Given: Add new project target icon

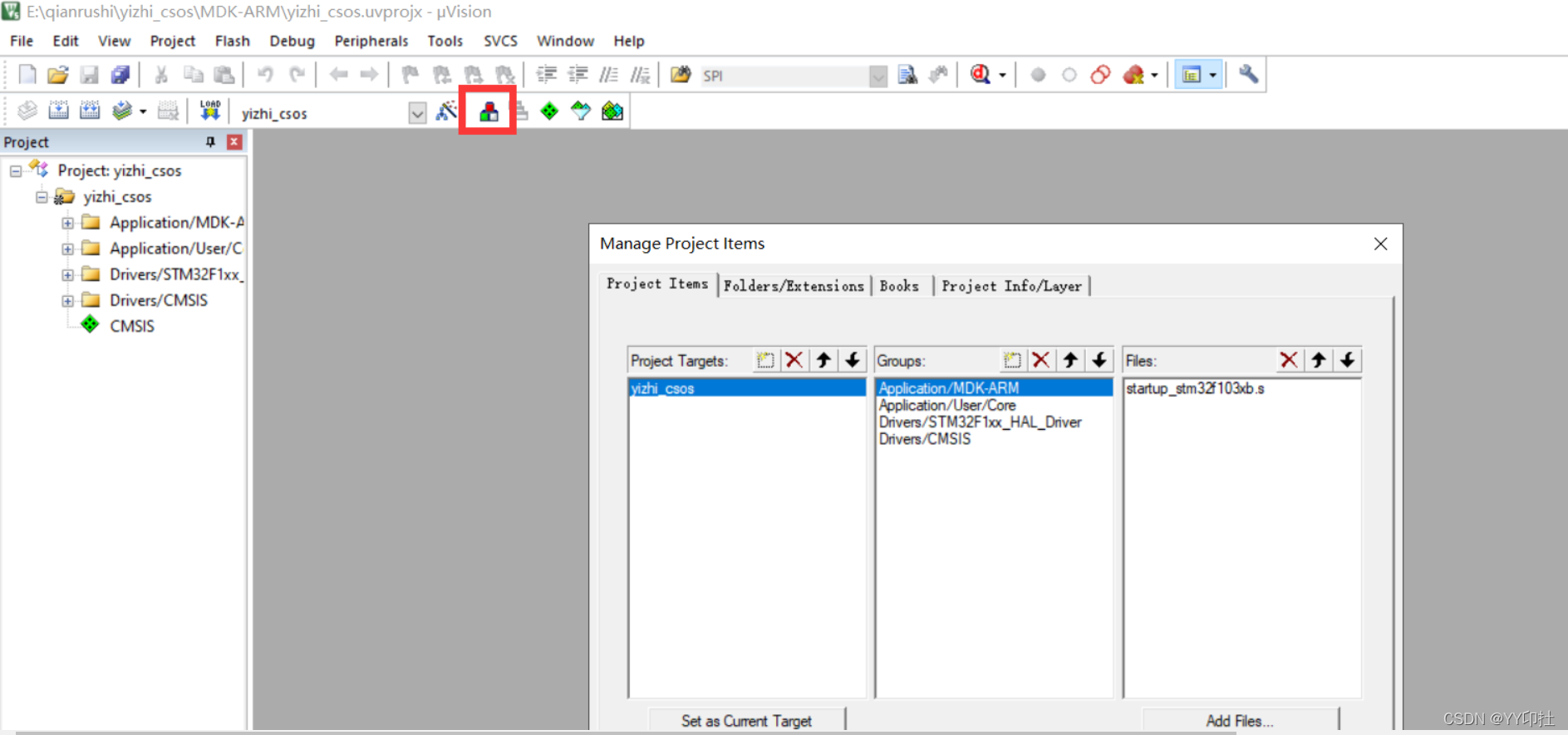Looking at the screenshot, I should pyautogui.click(x=765, y=360).
